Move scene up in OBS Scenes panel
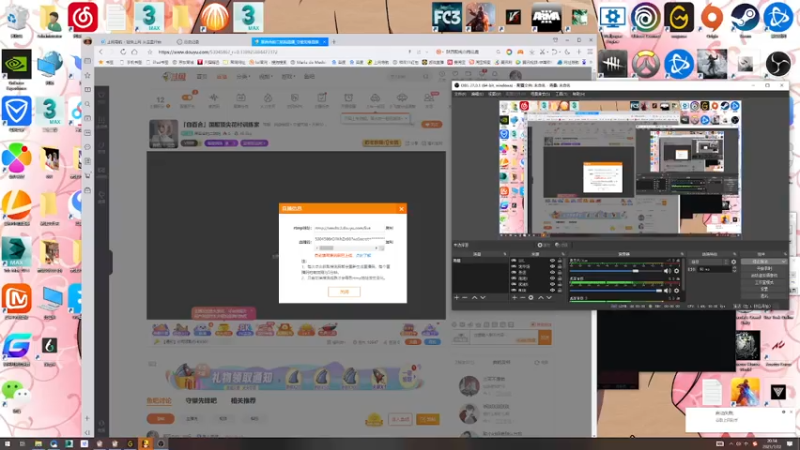 pos(474,297)
